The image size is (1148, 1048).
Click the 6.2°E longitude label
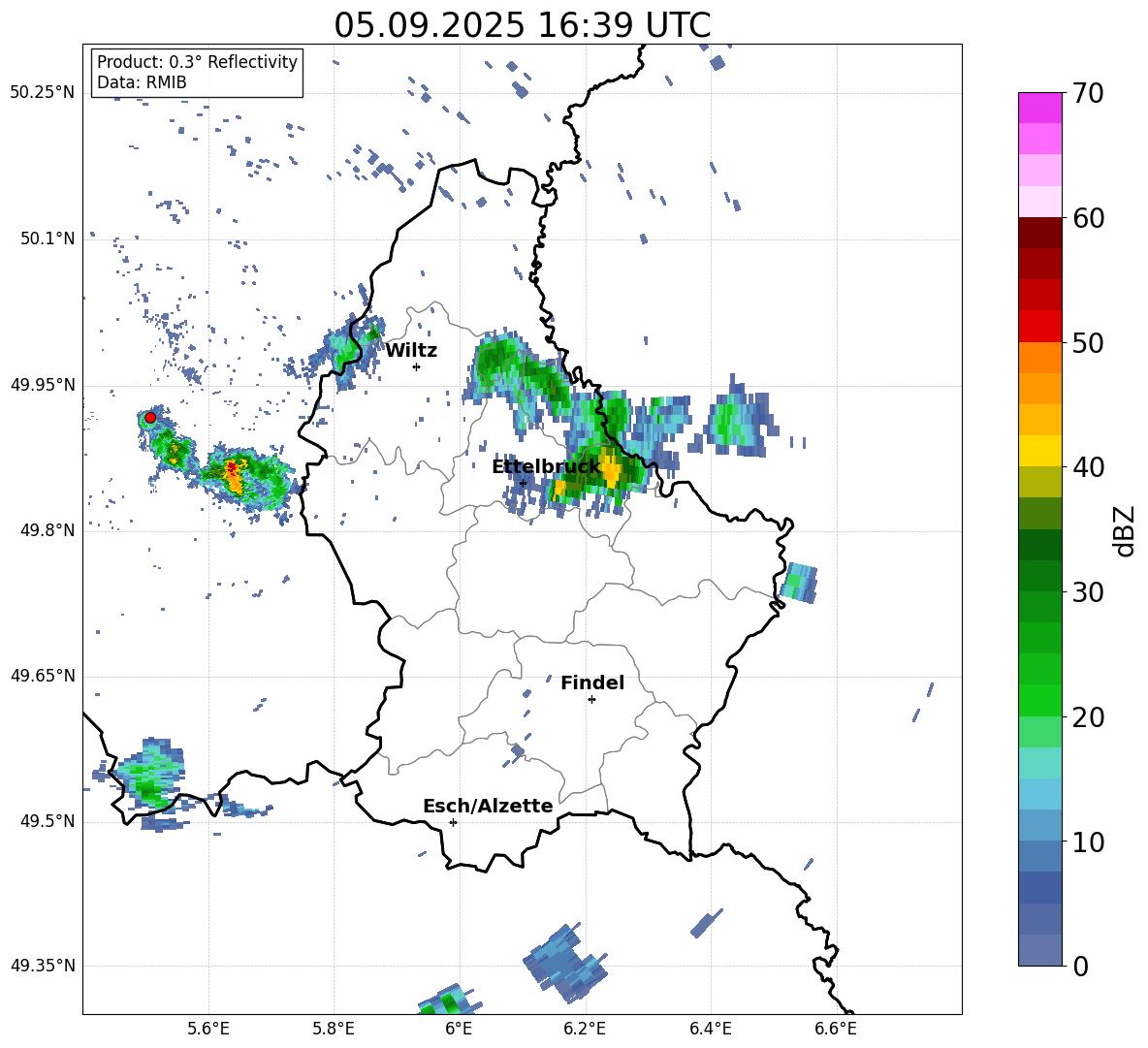(x=585, y=1029)
